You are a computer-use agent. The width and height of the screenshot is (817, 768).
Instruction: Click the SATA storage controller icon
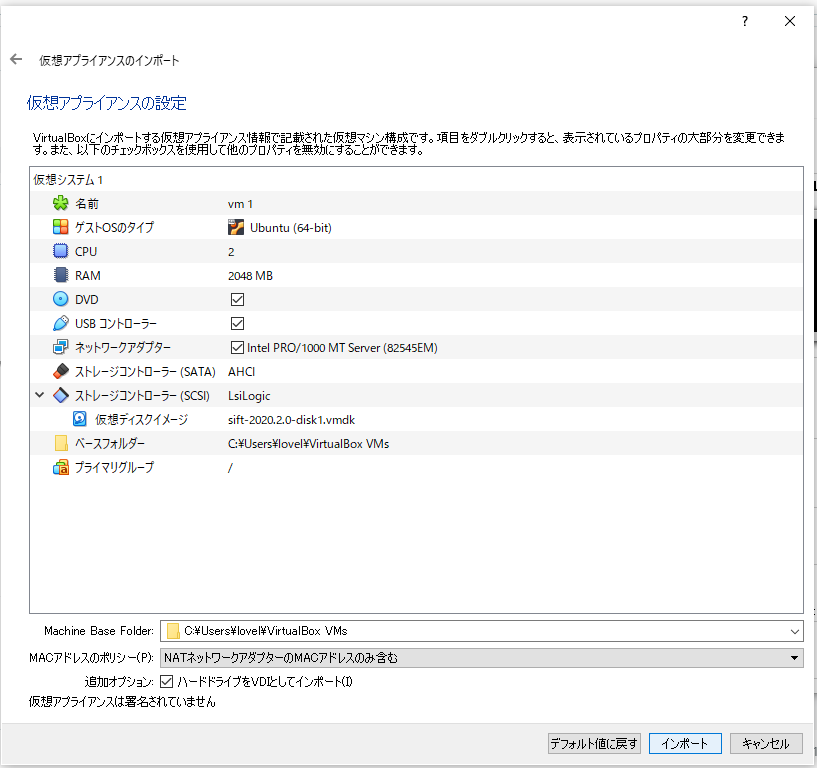[x=60, y=371]
